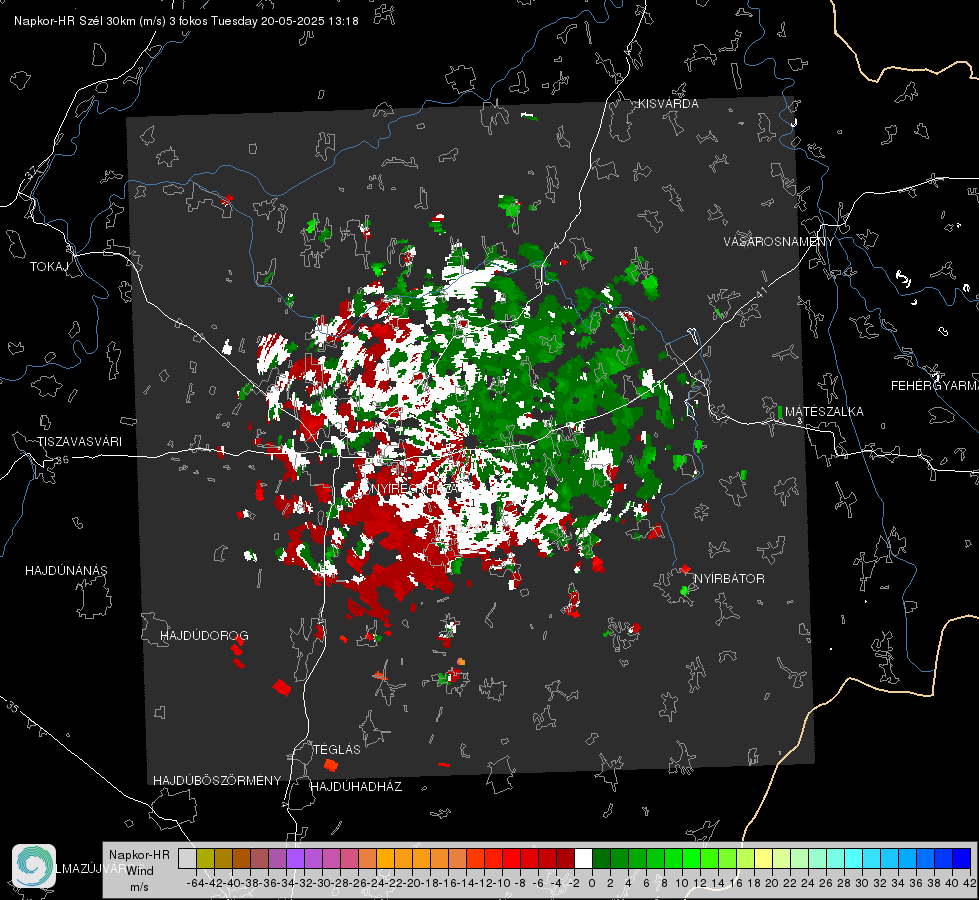Click the KISVÁRDA city label

pos(668,104)
